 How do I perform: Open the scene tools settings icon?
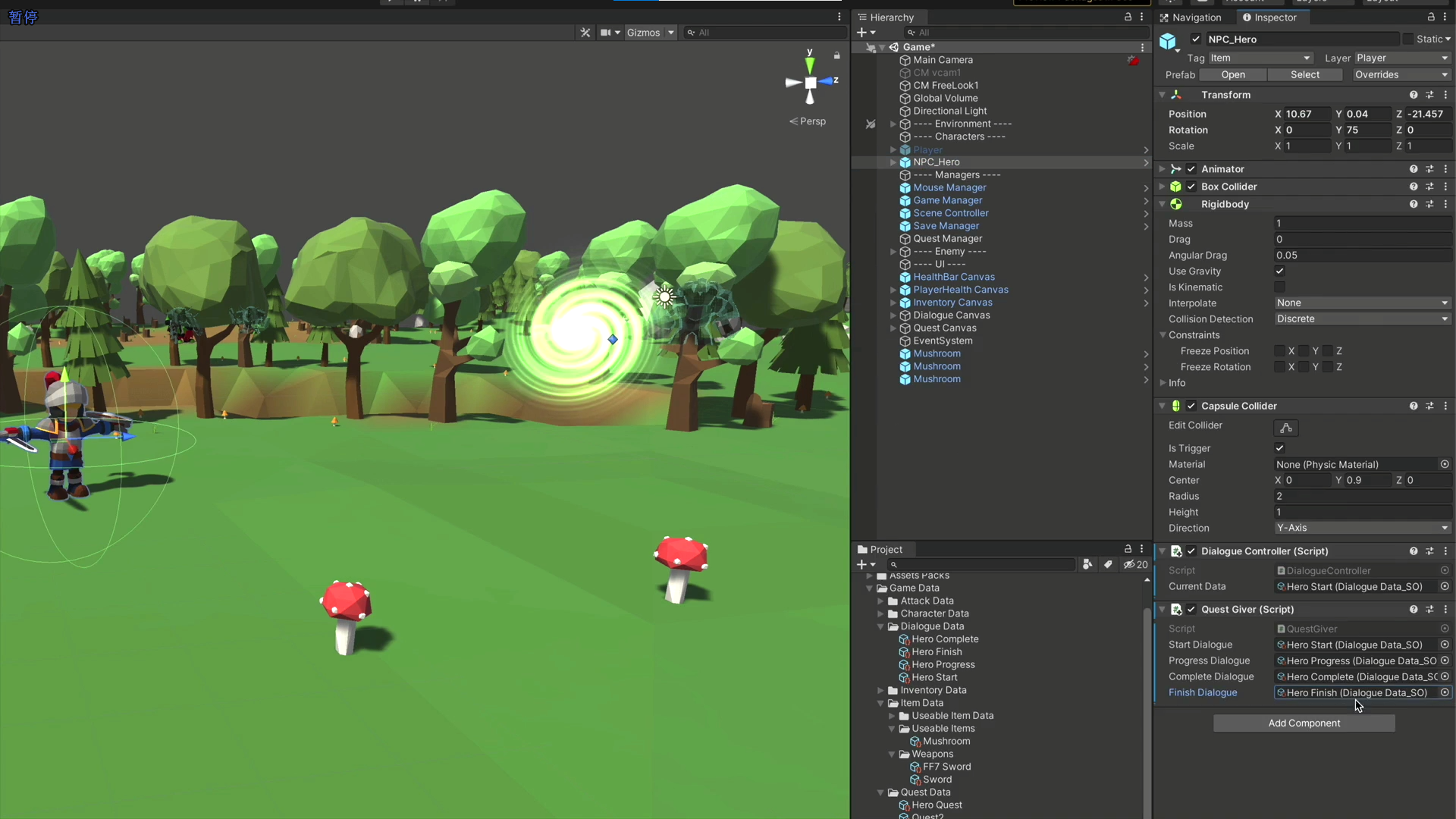point(585,33)
